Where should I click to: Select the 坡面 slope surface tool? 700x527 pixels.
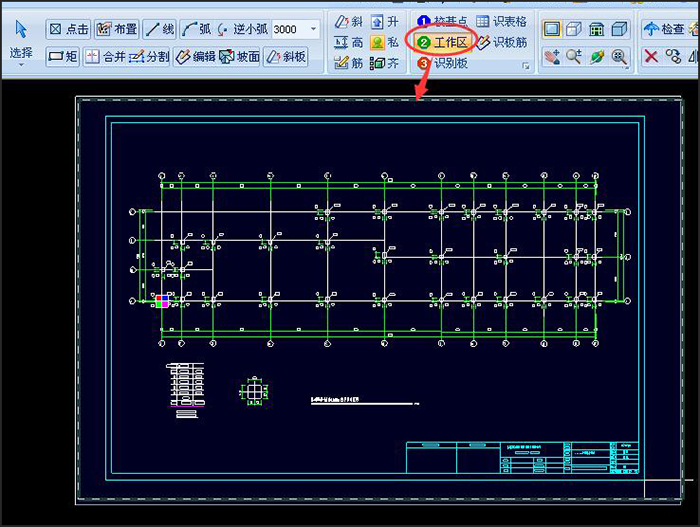240,57
